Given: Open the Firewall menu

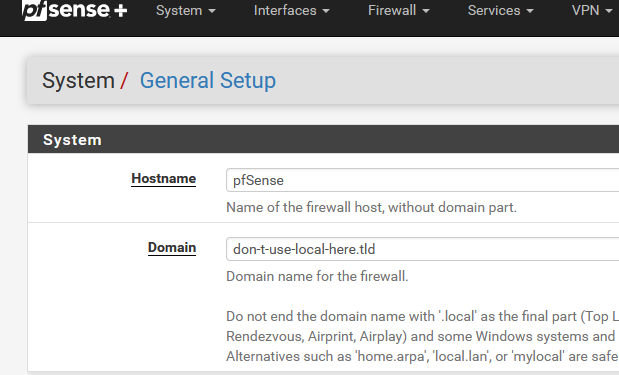Looking at the screenshot, I should coord(398,11).
